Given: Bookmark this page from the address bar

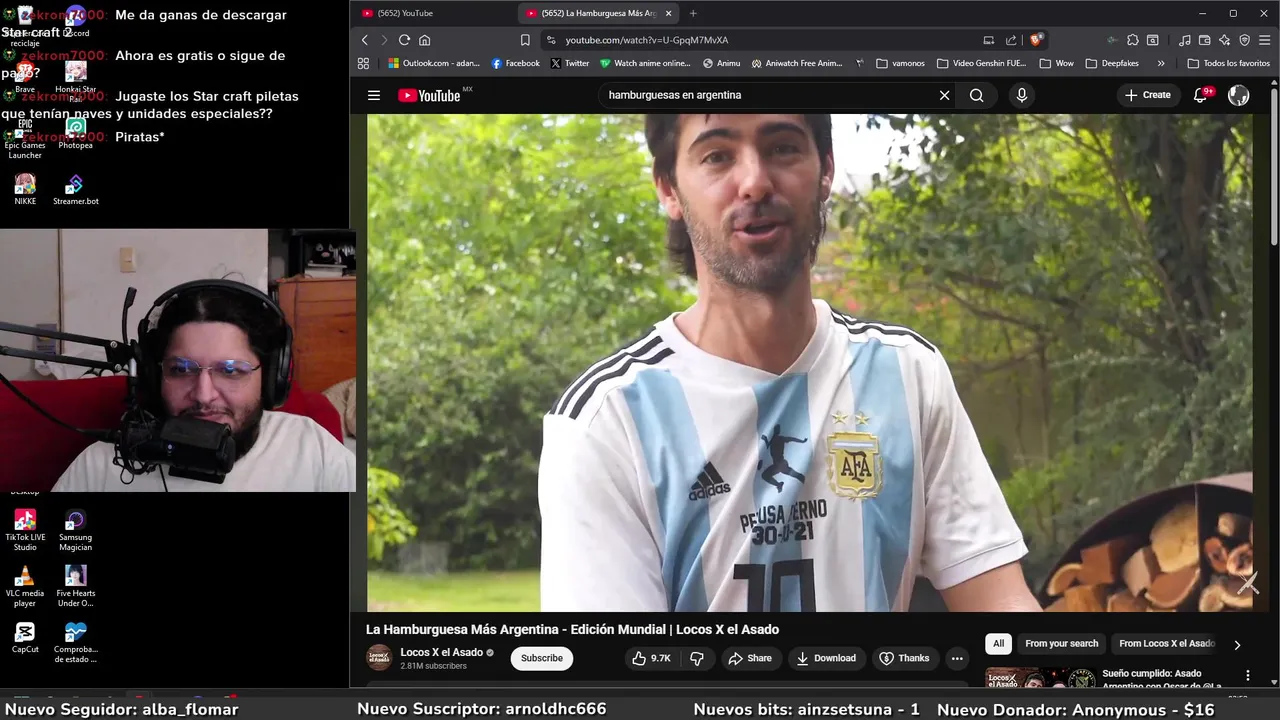Looking at the screenshot, I should [x=525, y=40].
